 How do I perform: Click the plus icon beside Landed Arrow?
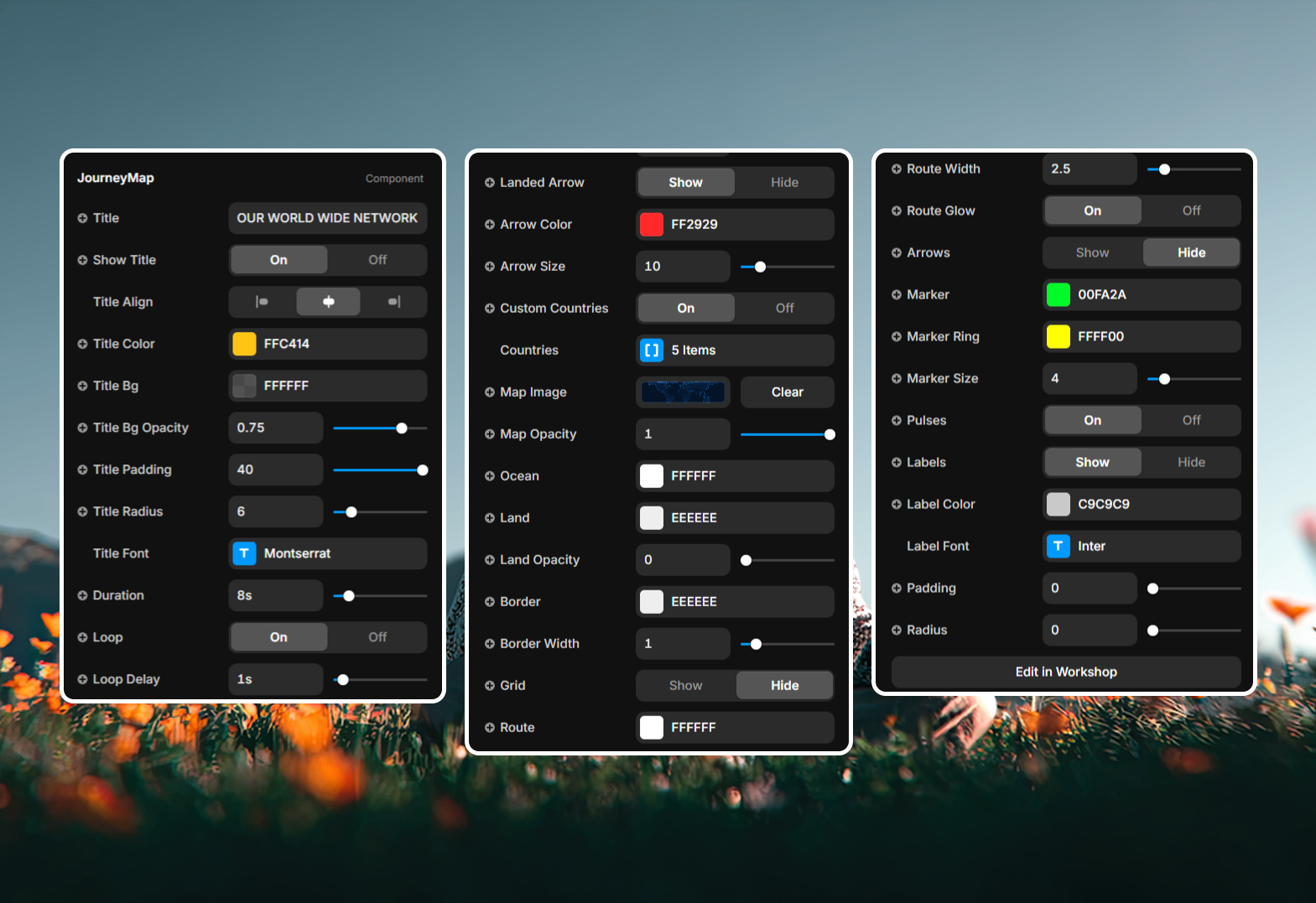click(x=490, y=183)
